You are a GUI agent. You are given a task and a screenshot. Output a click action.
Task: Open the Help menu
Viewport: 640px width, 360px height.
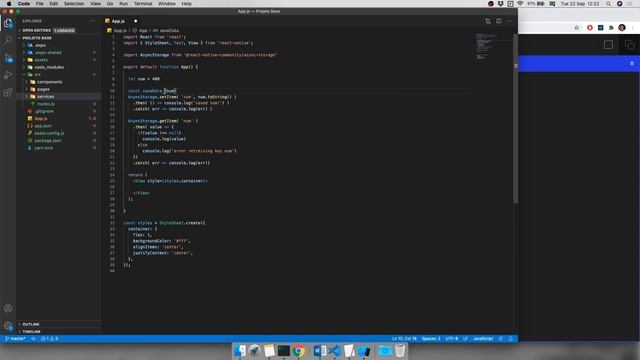186,4
